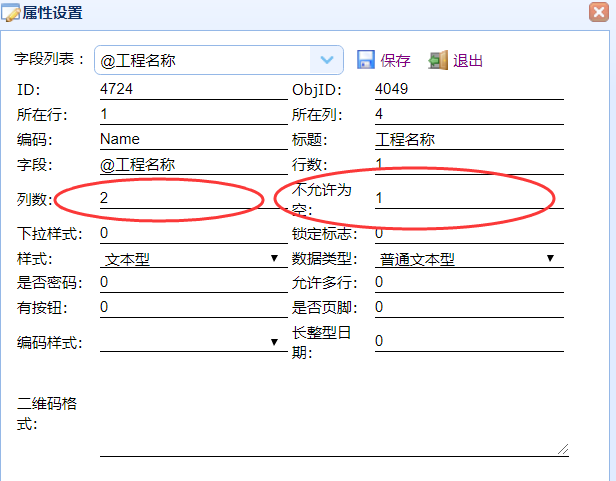Click the 锁定标志 input field
Viewport: 616px width, 481px height.
pos(469,233)
